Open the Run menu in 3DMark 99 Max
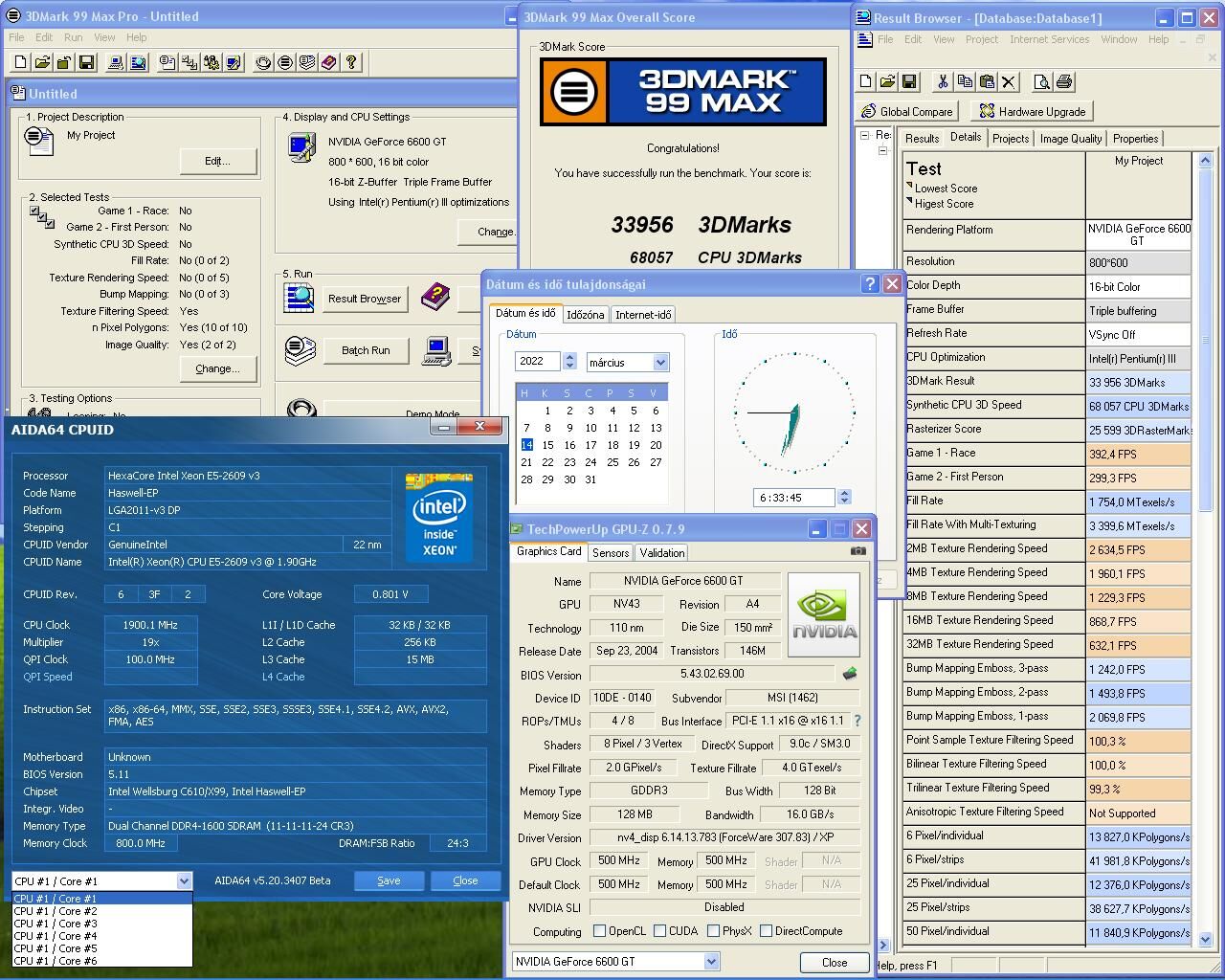 73,37
